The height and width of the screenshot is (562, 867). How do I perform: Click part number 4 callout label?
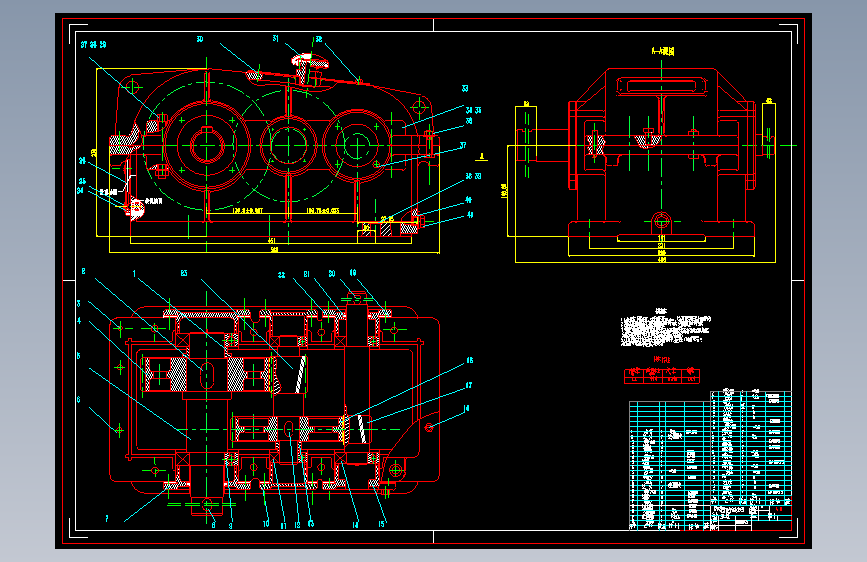(x=79, y=321)
